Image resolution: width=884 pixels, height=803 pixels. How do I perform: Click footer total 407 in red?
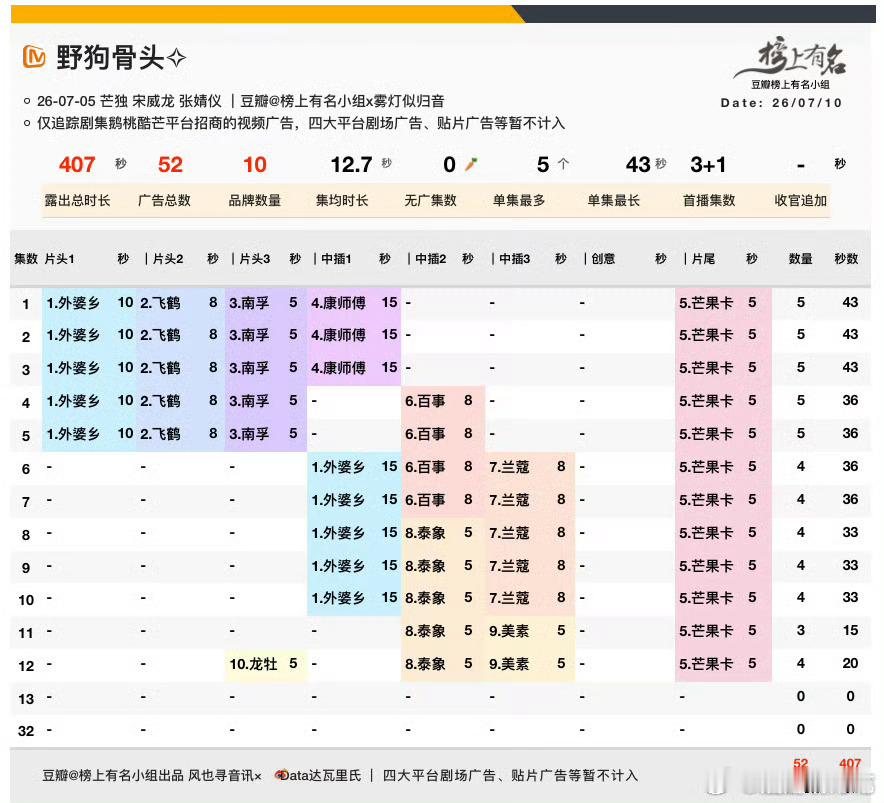coord(850,764)
